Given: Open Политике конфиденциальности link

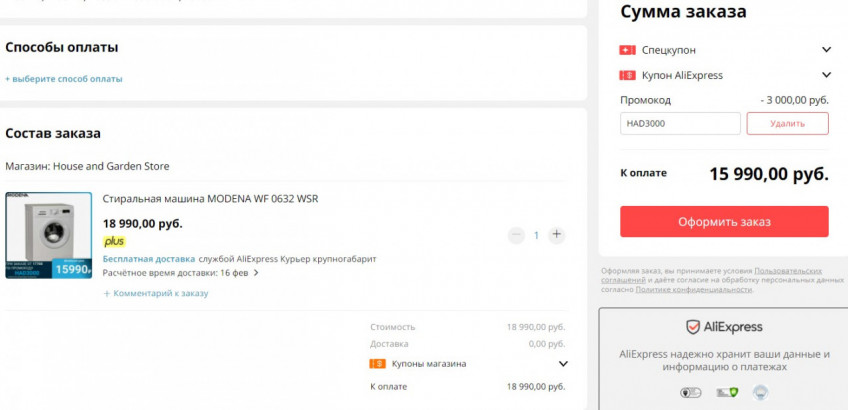Looking at the screenshot, I should tap(693, 289).
